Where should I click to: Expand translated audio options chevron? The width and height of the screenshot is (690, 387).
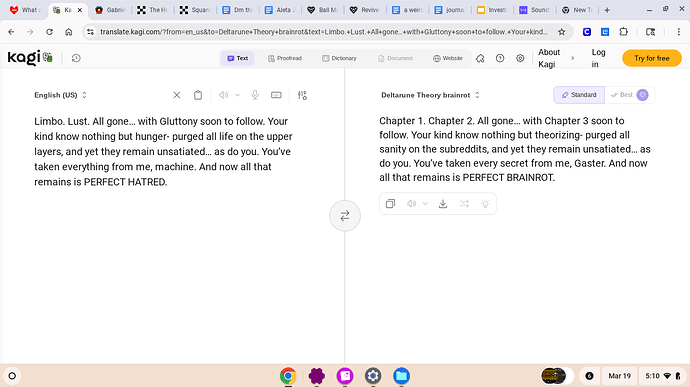point(425,203)
